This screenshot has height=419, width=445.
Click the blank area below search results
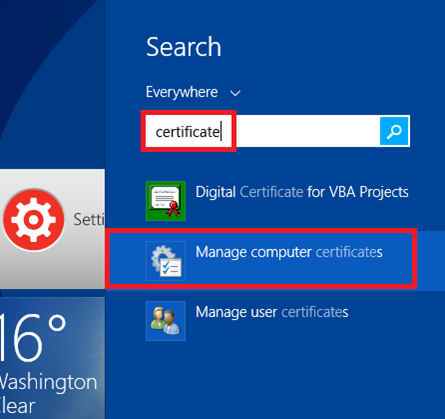(275, 380)
